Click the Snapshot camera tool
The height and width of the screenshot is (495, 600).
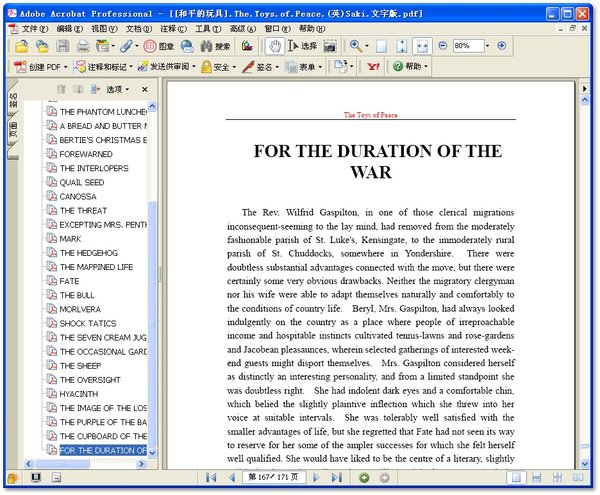(330, 46)
